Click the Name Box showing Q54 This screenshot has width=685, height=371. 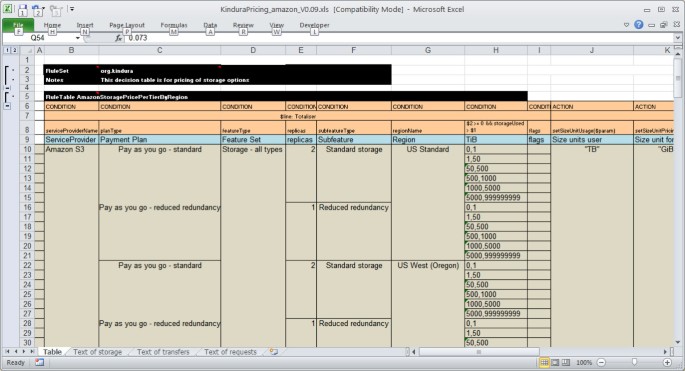[x=38, y=38]
